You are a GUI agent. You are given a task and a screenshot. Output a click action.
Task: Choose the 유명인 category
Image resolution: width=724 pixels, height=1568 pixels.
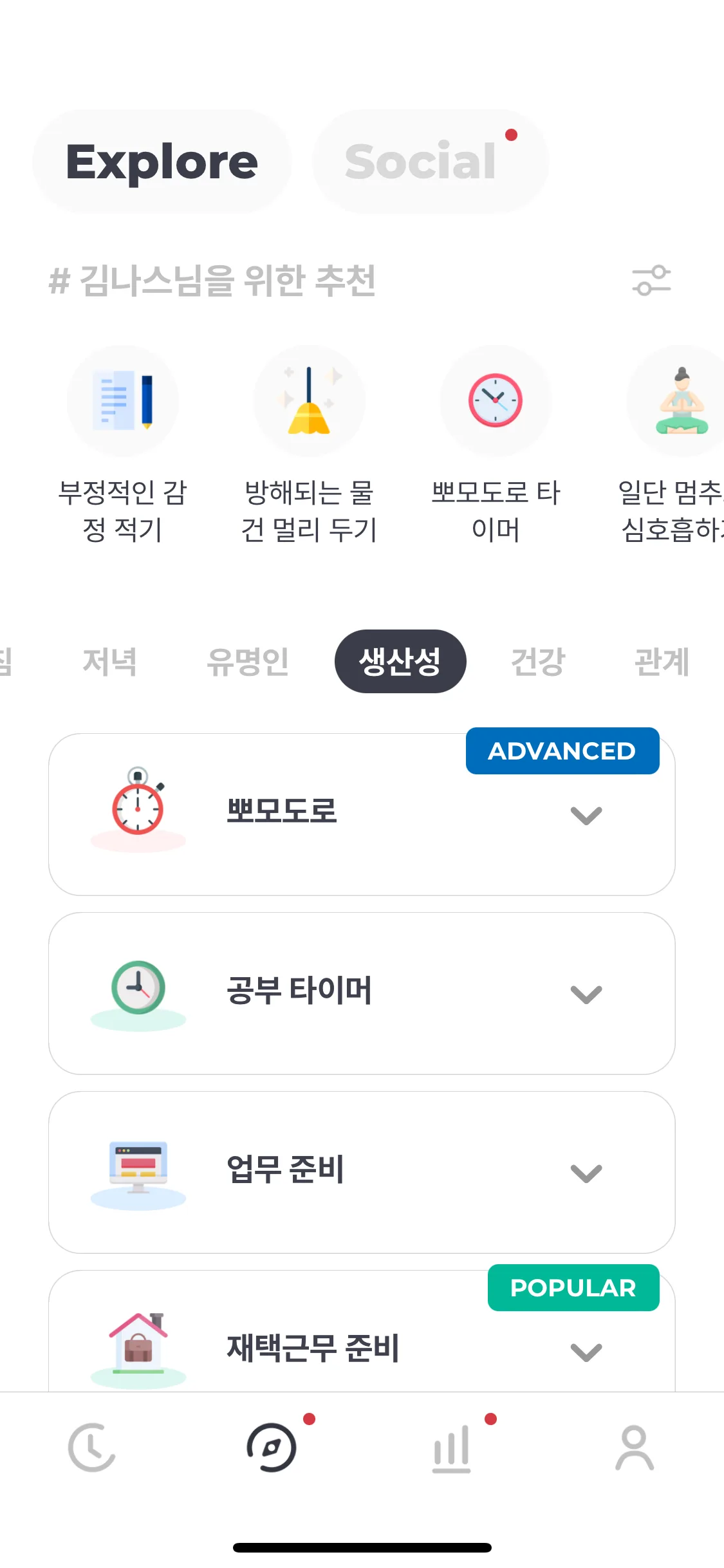click(x=248, y=661)
